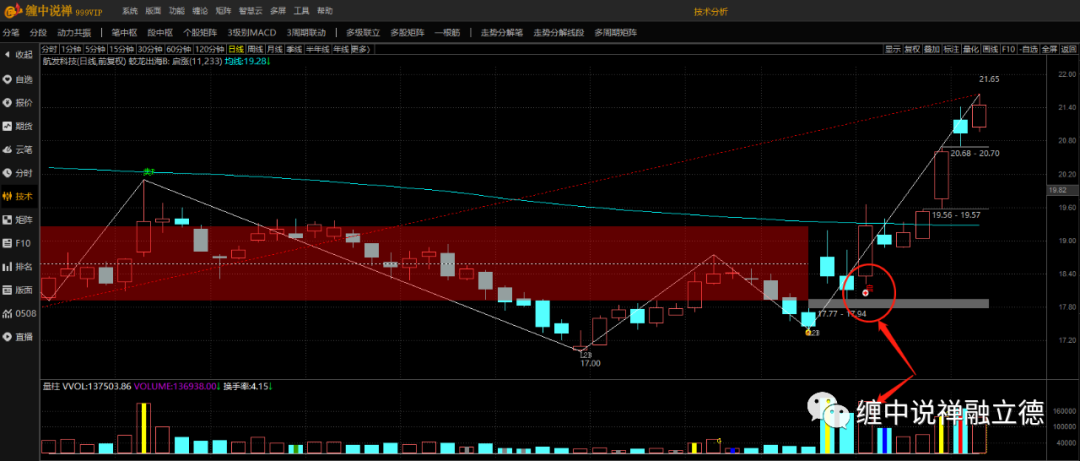The image size is (1080, 461).
Task: Click the 标注 annotation button
Action: pyautogui.click(x=951, y=49)
